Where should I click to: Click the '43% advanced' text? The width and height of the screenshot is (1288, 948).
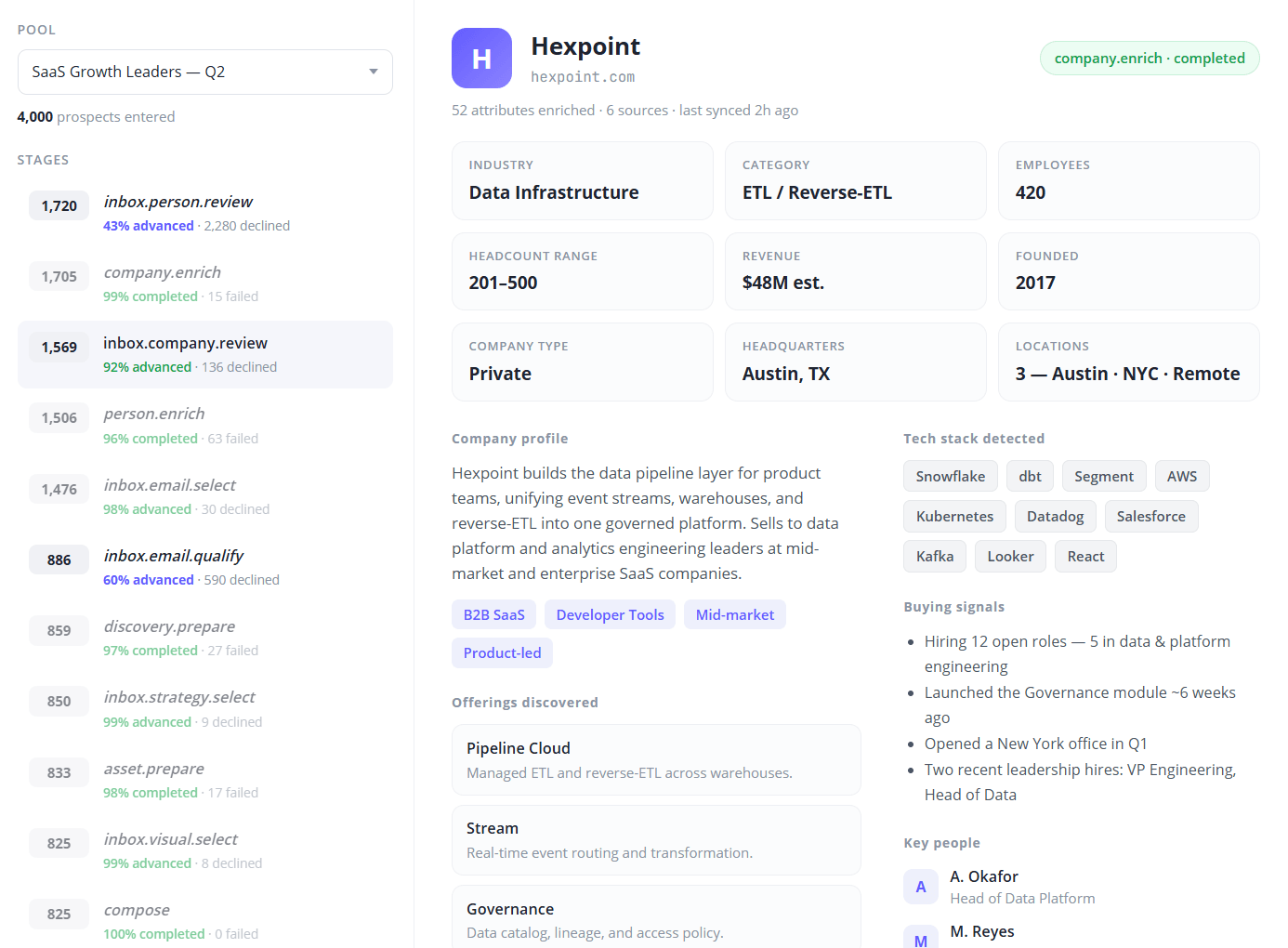[x=149, y=226]
